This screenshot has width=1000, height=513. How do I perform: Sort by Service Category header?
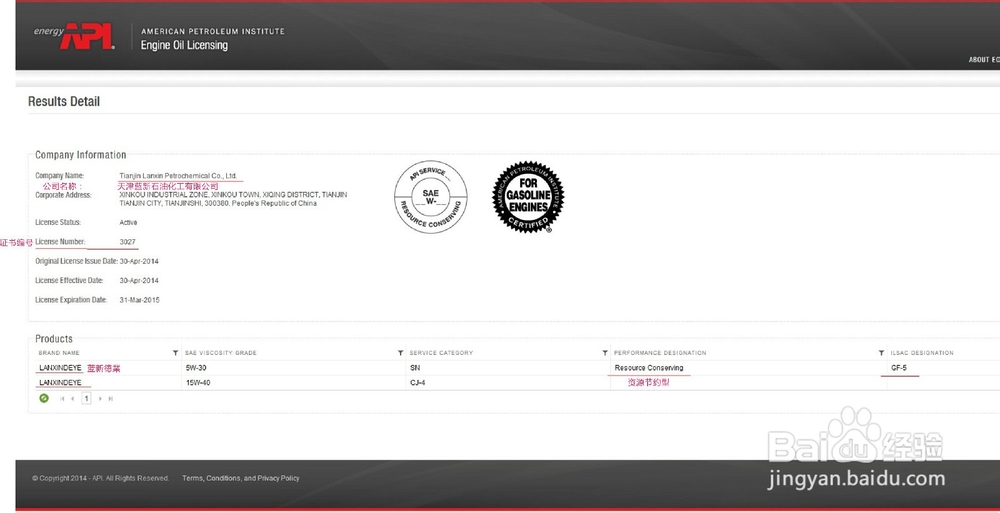(x=441, y=353)
